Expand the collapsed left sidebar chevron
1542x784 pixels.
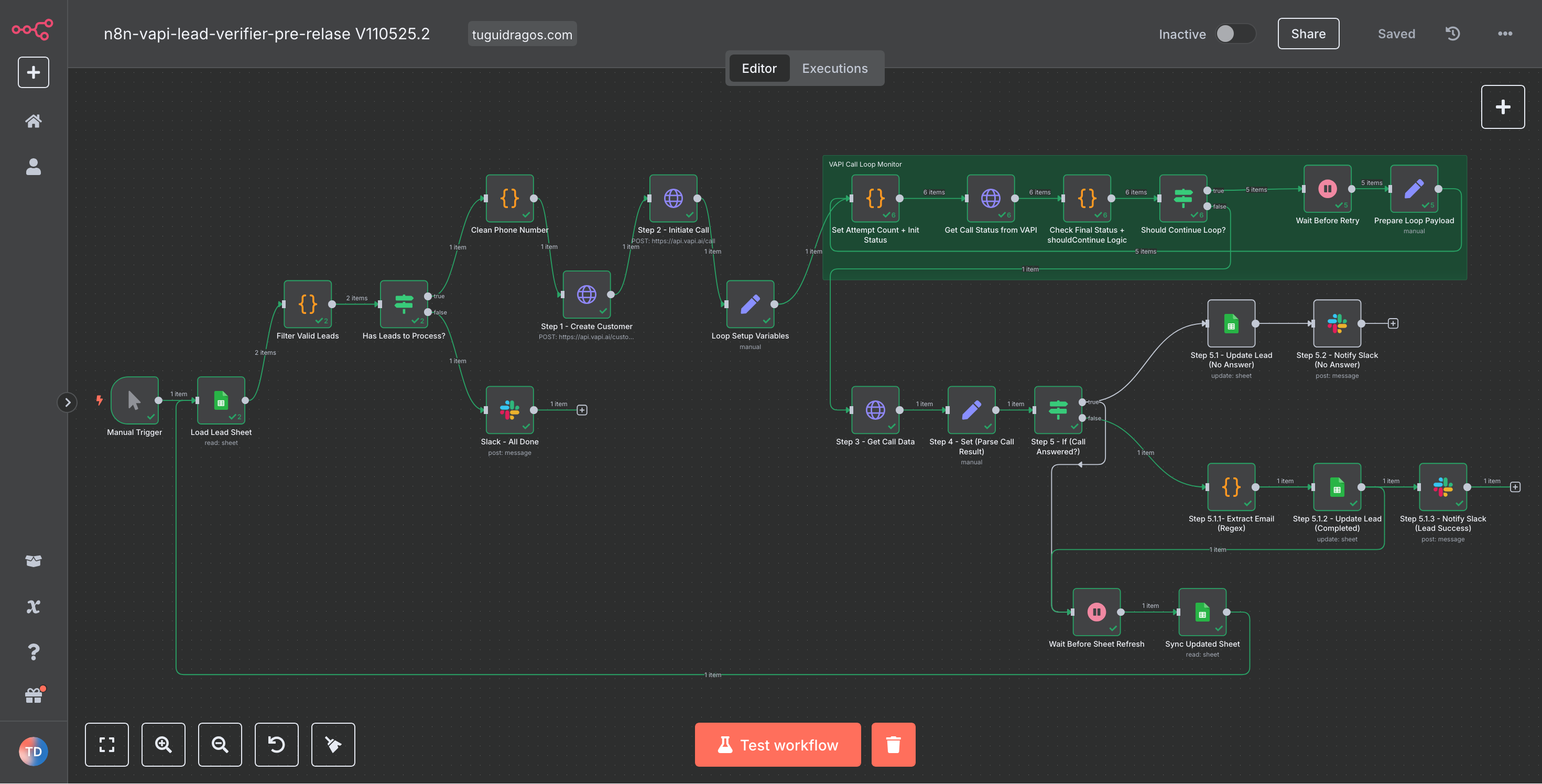click(x=68, y=402)
